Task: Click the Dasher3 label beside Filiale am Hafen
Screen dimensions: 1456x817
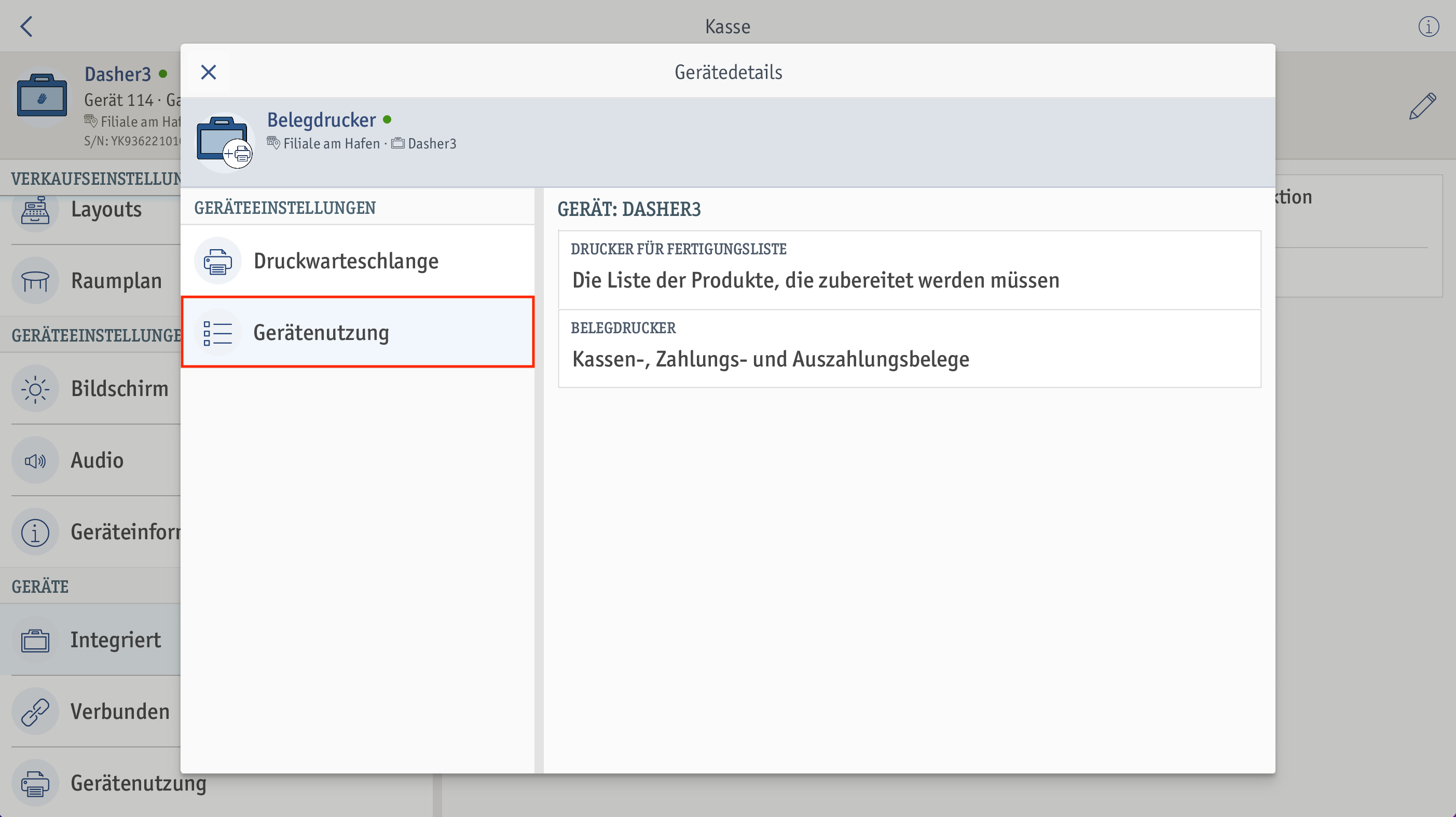Action: point(432,144)
